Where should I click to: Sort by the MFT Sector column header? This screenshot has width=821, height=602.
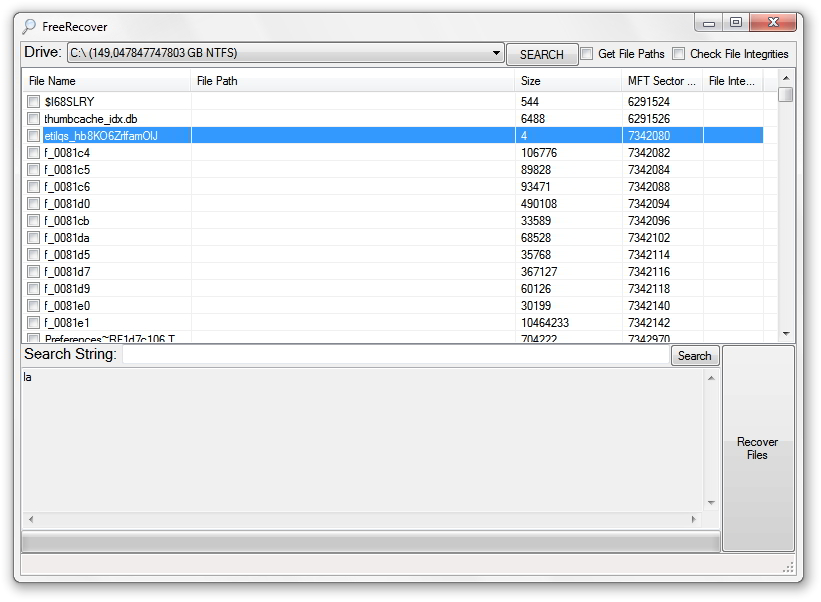(x=662, y=81)
